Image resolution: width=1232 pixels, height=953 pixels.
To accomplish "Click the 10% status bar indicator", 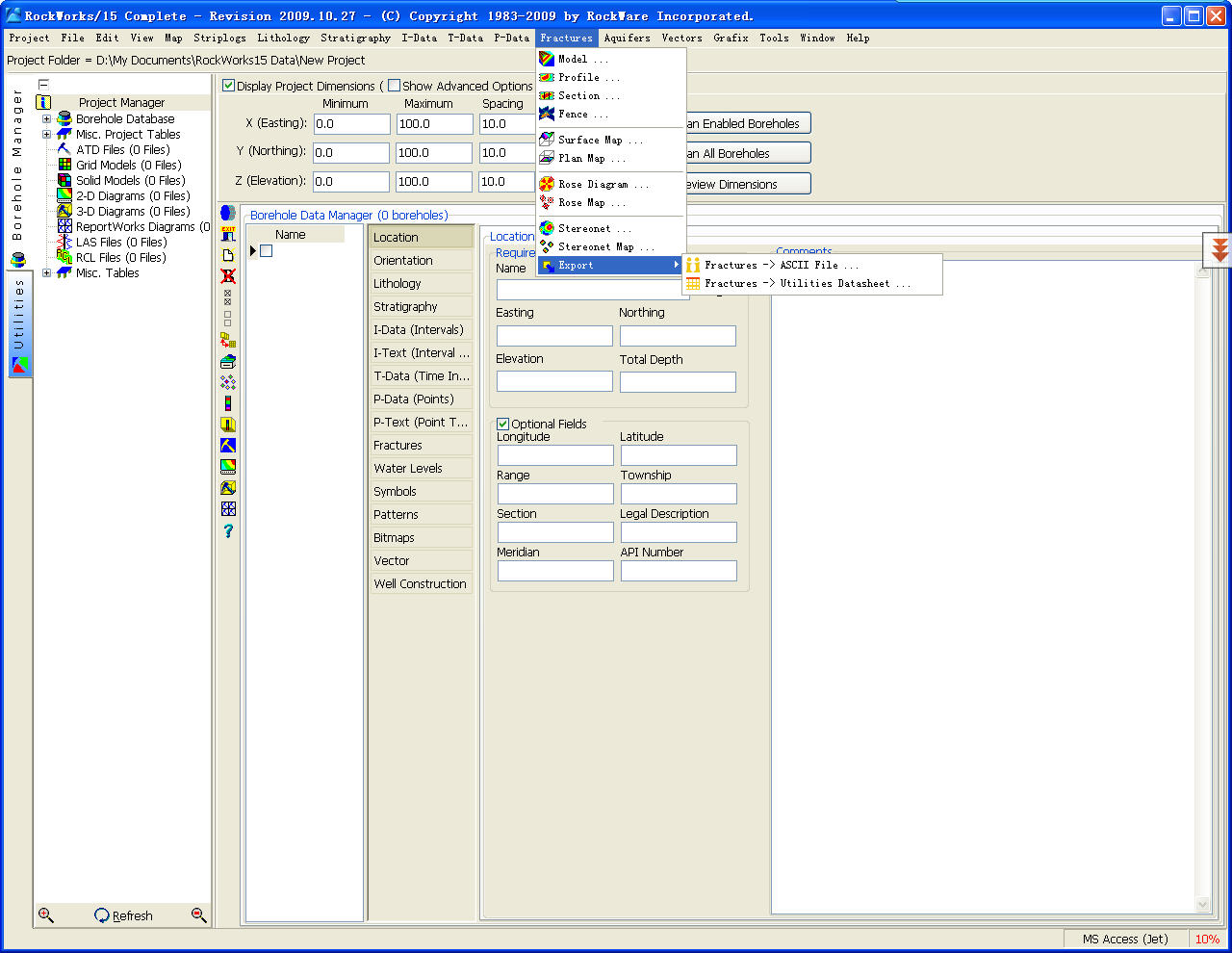I will (1207, 939).
